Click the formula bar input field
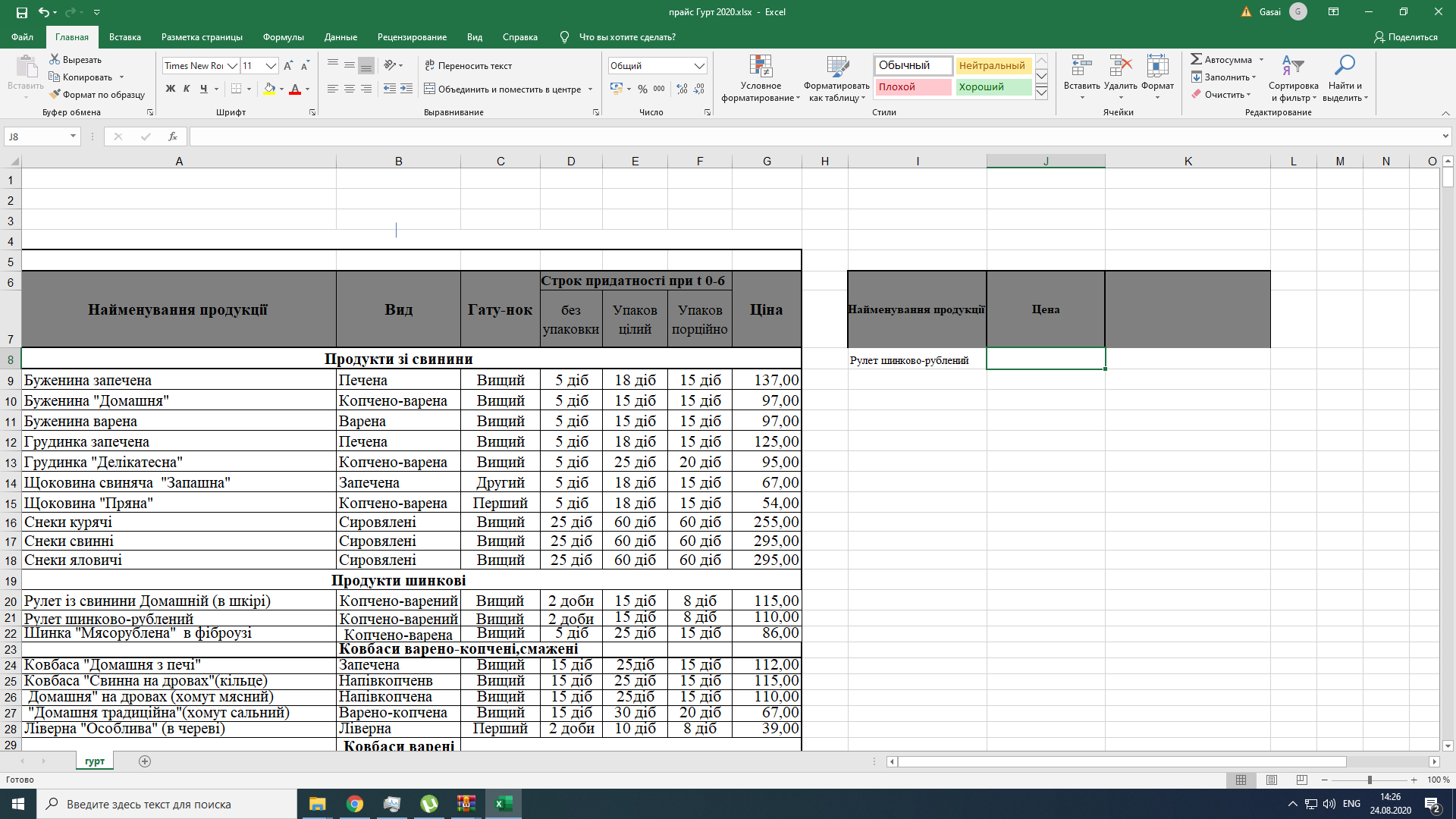This screenshot has height=819, width=1456. (814, 136)
